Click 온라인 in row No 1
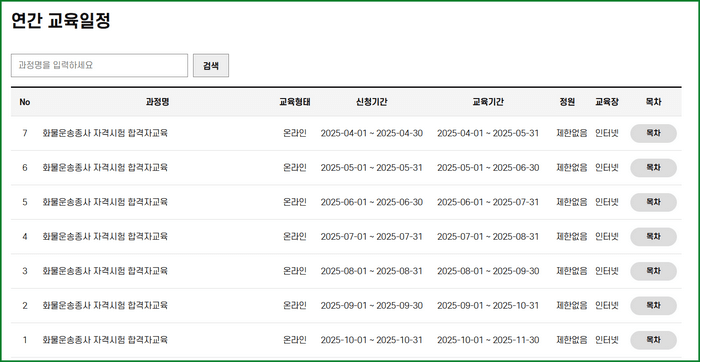 pyautogui.click(x=295, y=340)
